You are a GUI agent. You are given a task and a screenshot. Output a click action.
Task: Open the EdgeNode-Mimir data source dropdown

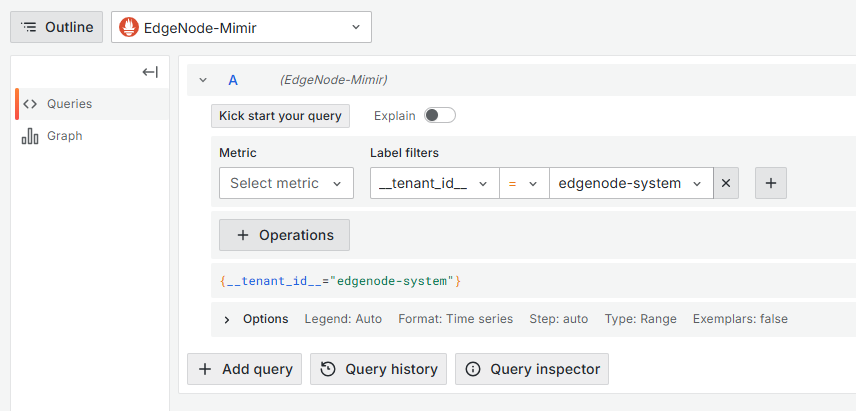click(x=241, y=28)
